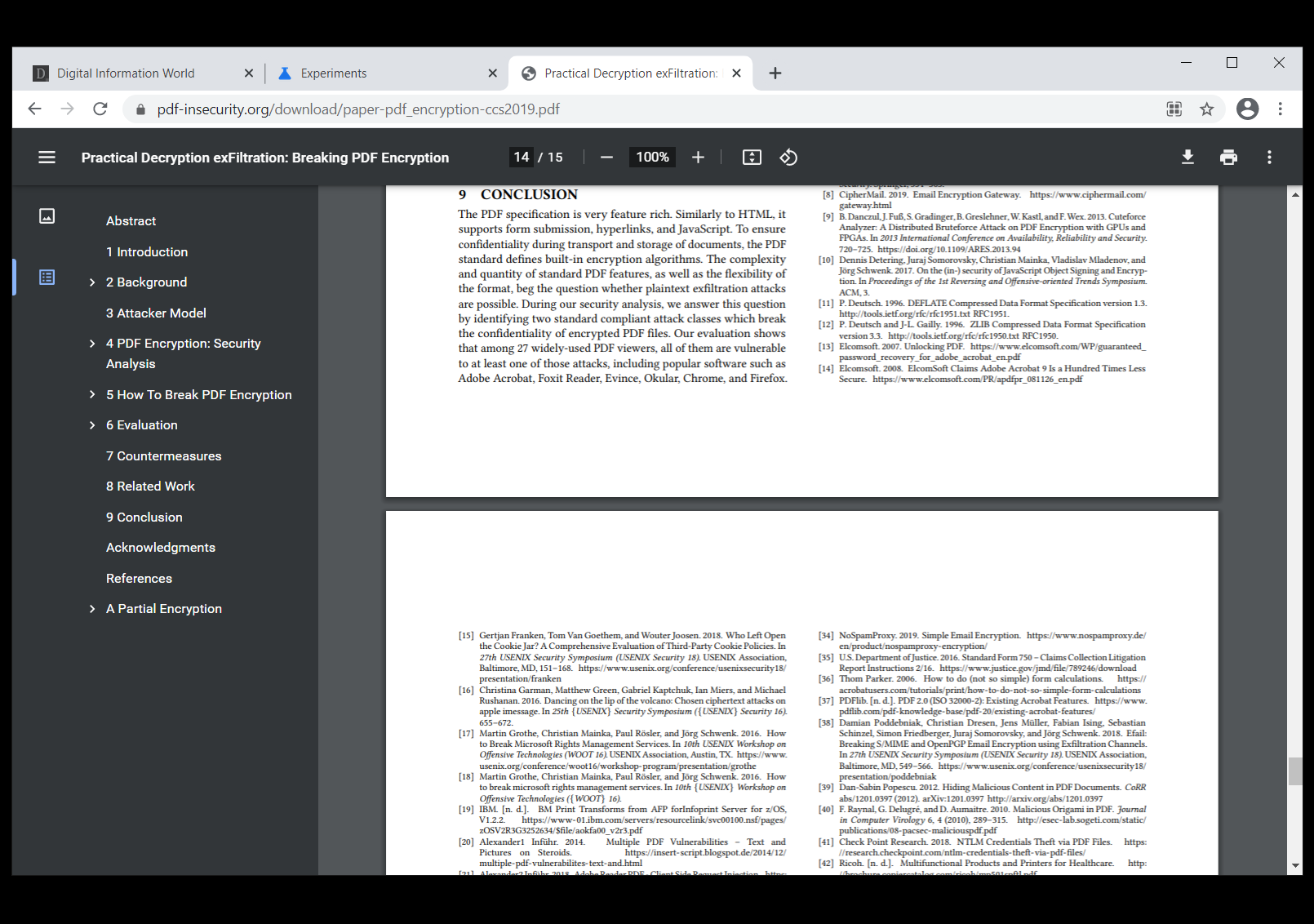Viewport: 1314px width, 924px height.
Task: Expand the 2 Background outline section
Action: click(x=92, y=282)
